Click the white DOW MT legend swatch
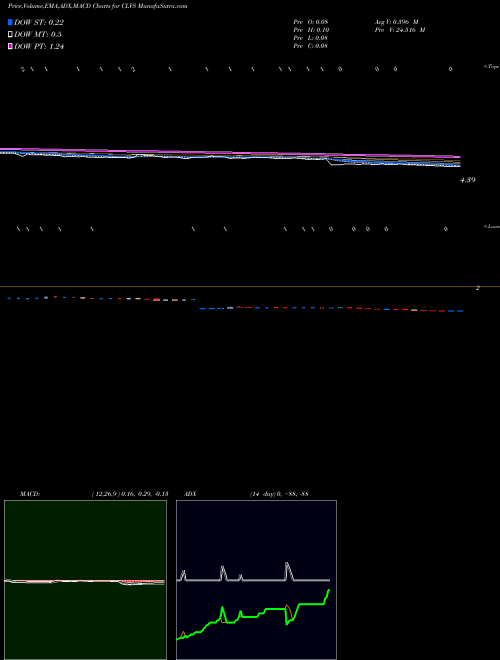Viewport: 500px width, 660px height. click(11, 35)
